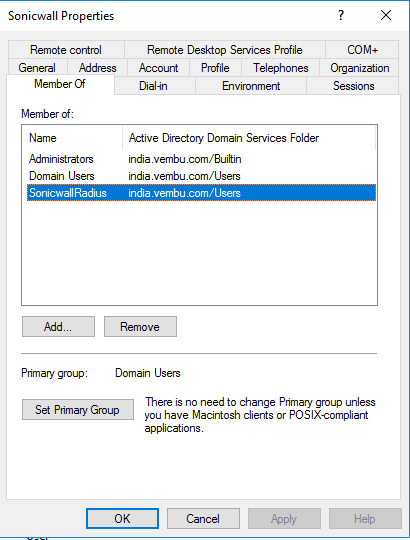Viewport: 410px width, 540px height.
Task: Click the Add... button
Action: click(x=58, y=326)
